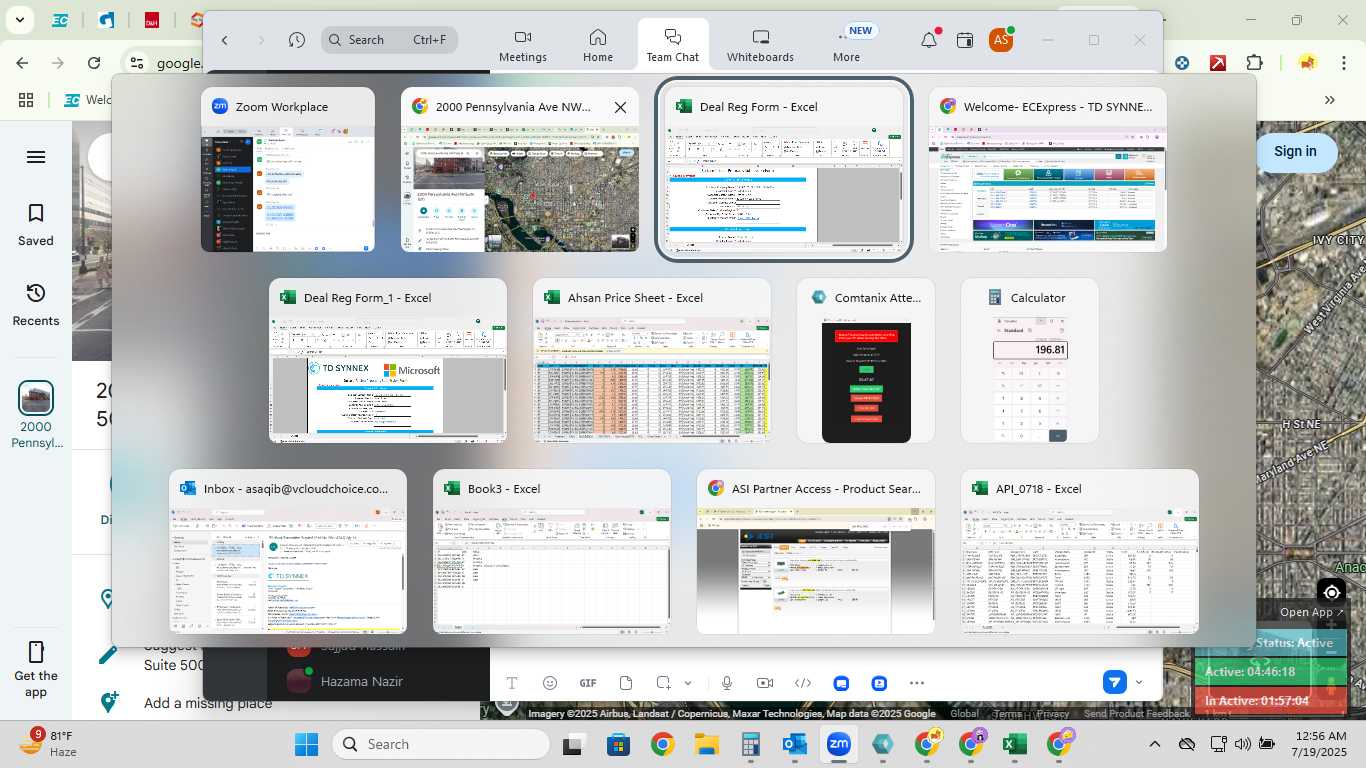Open the AS profile avatar in Zoom
The width and height of the screenshot is (1366, 768).
[x=1000, y=40]
